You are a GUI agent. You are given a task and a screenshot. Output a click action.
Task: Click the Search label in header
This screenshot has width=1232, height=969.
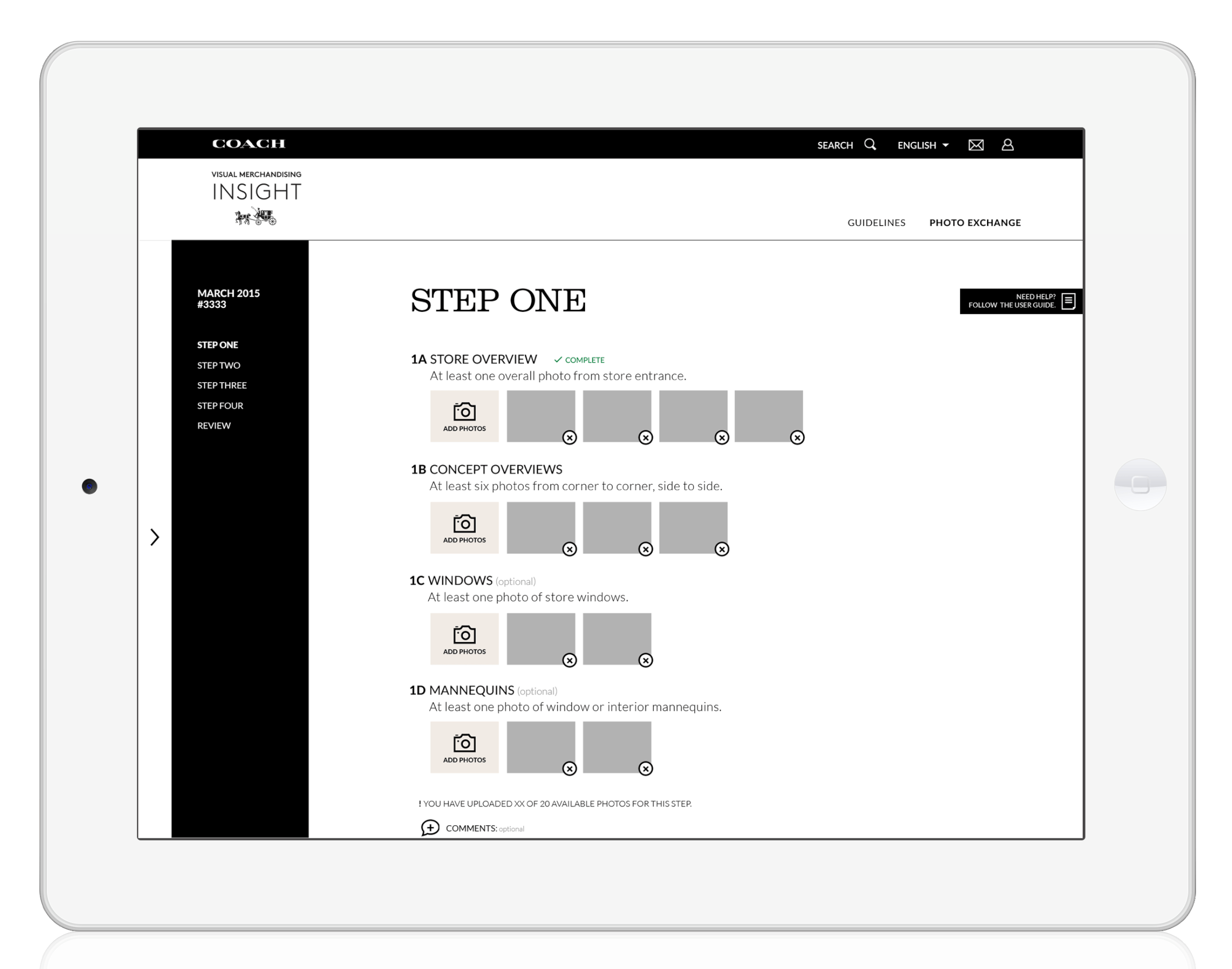tap(835, 145)
